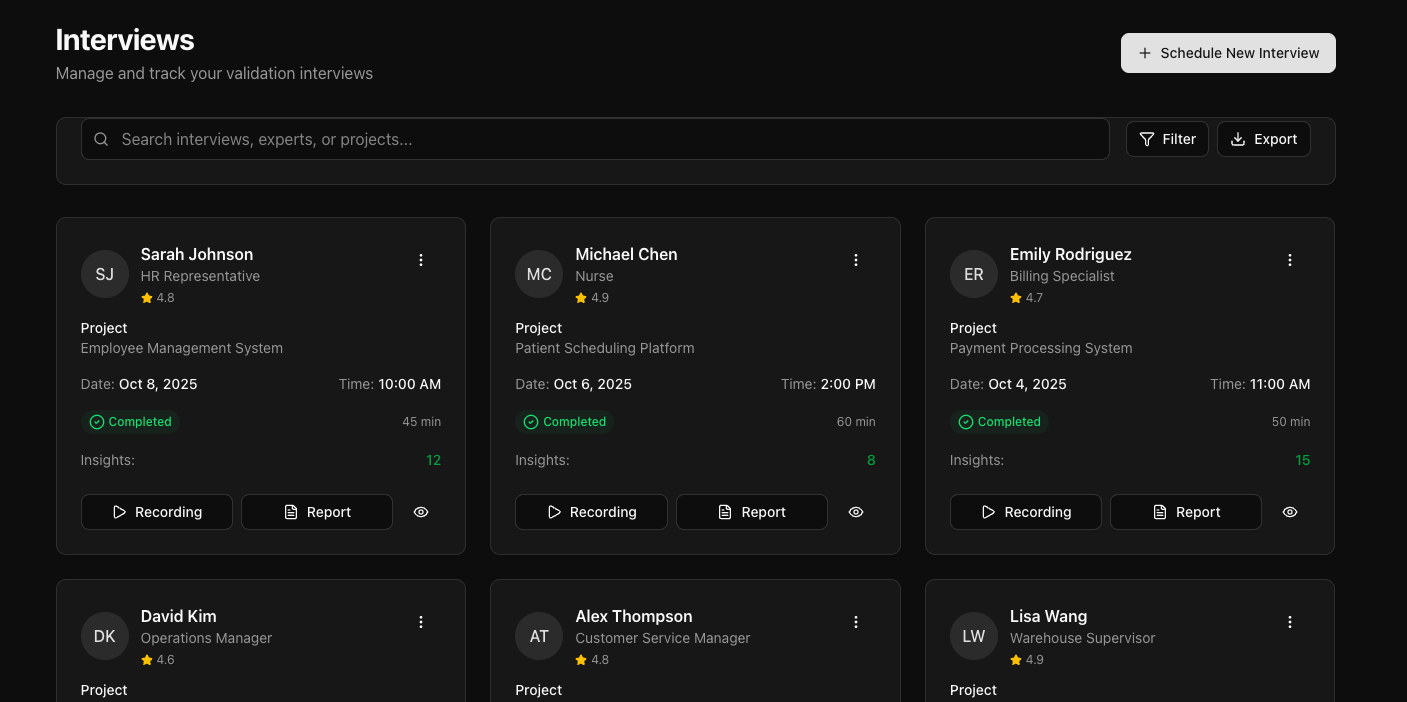Click the SJ avatar
Image resolution: width=1407 pixels, height=702 pixels.
pos(105,274)
